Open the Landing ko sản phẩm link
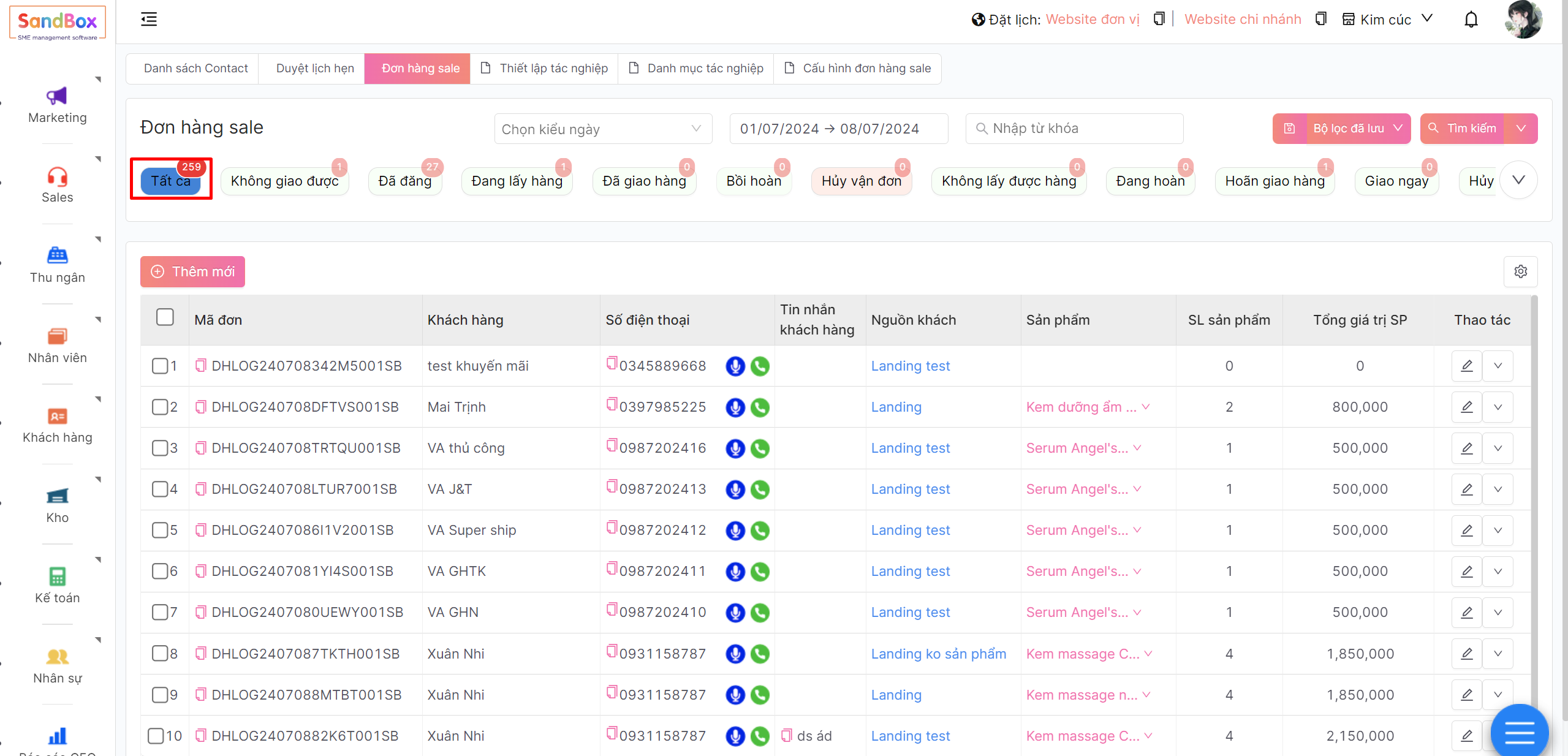 tap(938, 654)
